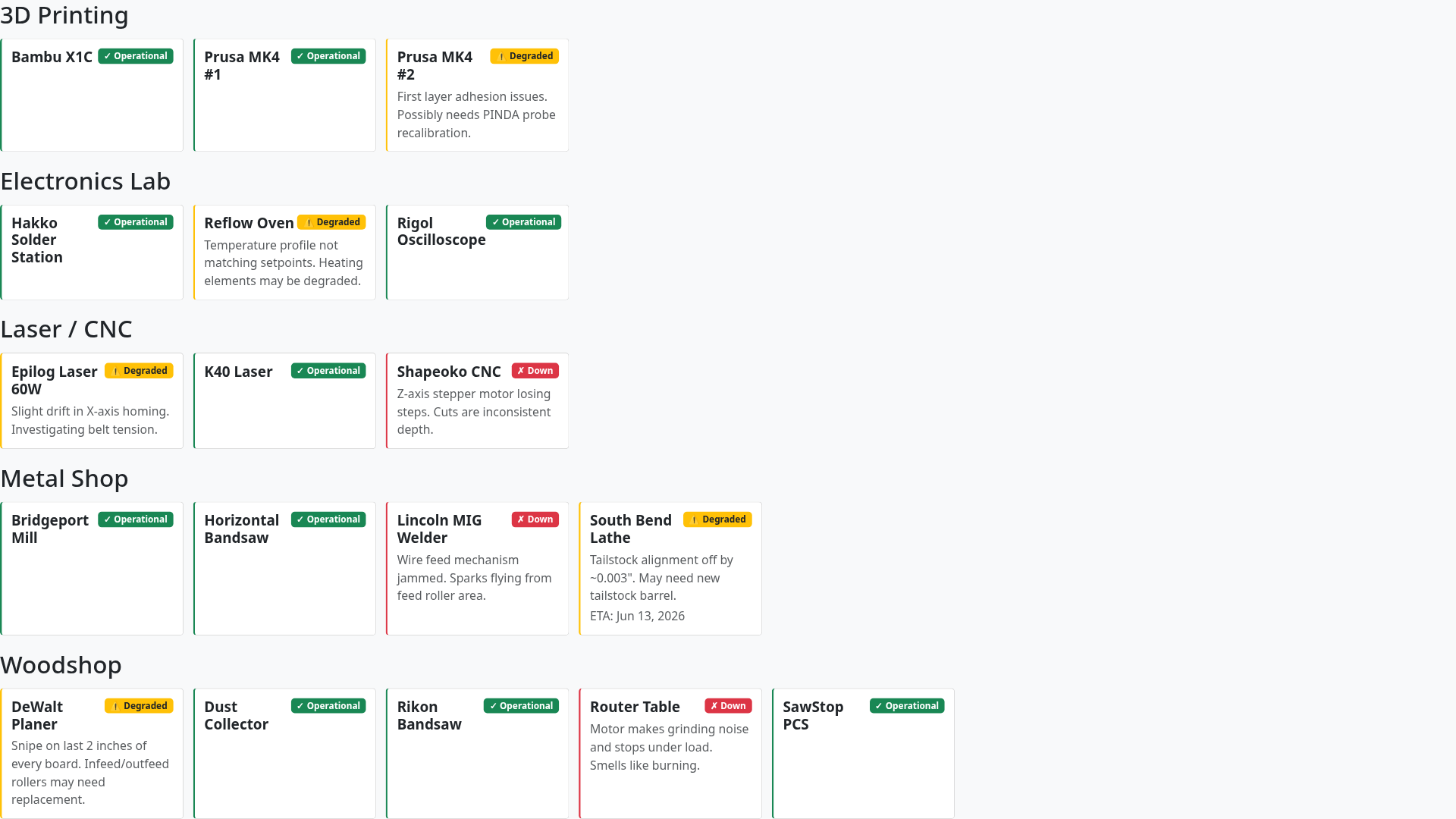1456x819 pixels.
Task: Click the Prusa MK4 #1 Operational badge
Action: (328, 56)
